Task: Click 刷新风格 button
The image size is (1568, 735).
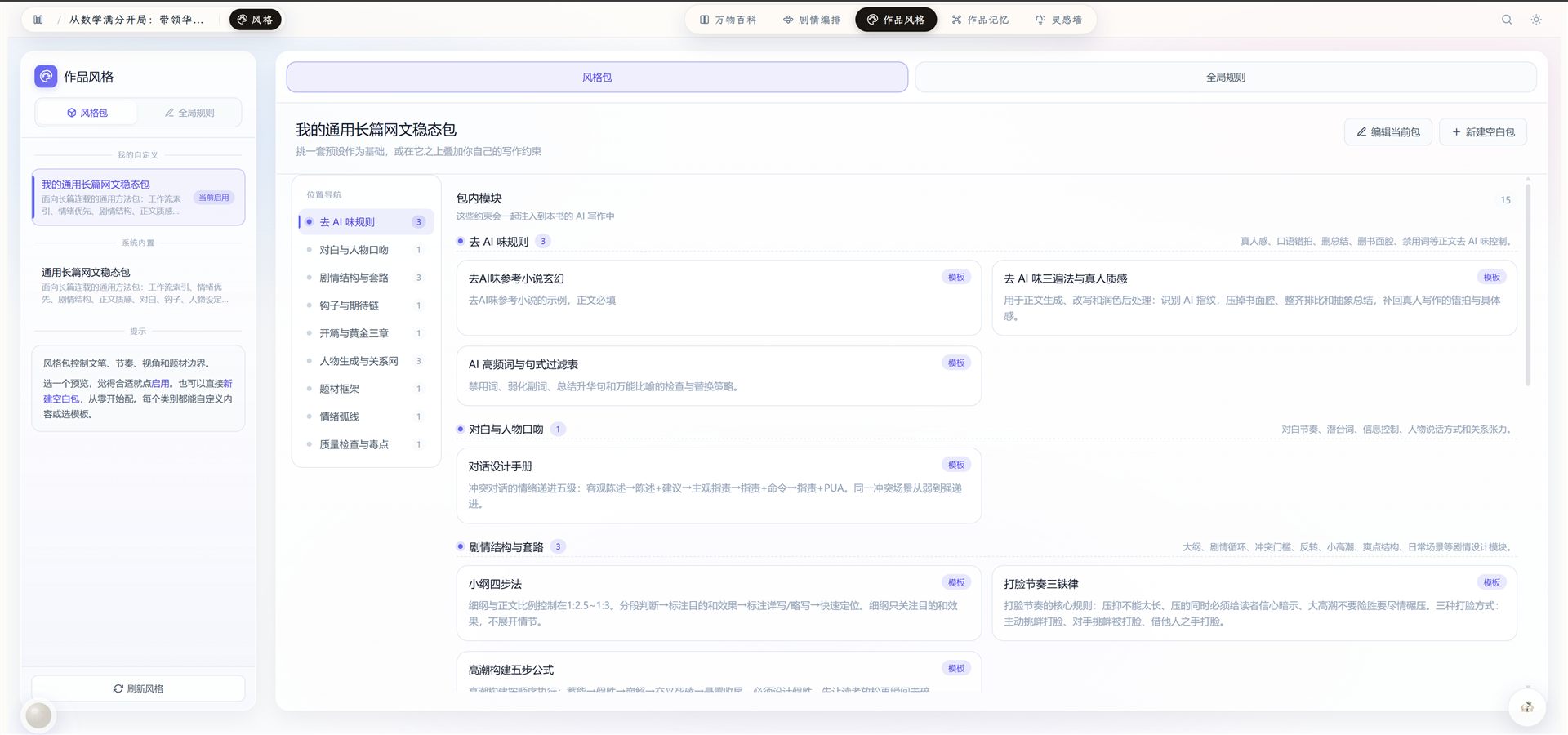Action: tap(138, 688)
